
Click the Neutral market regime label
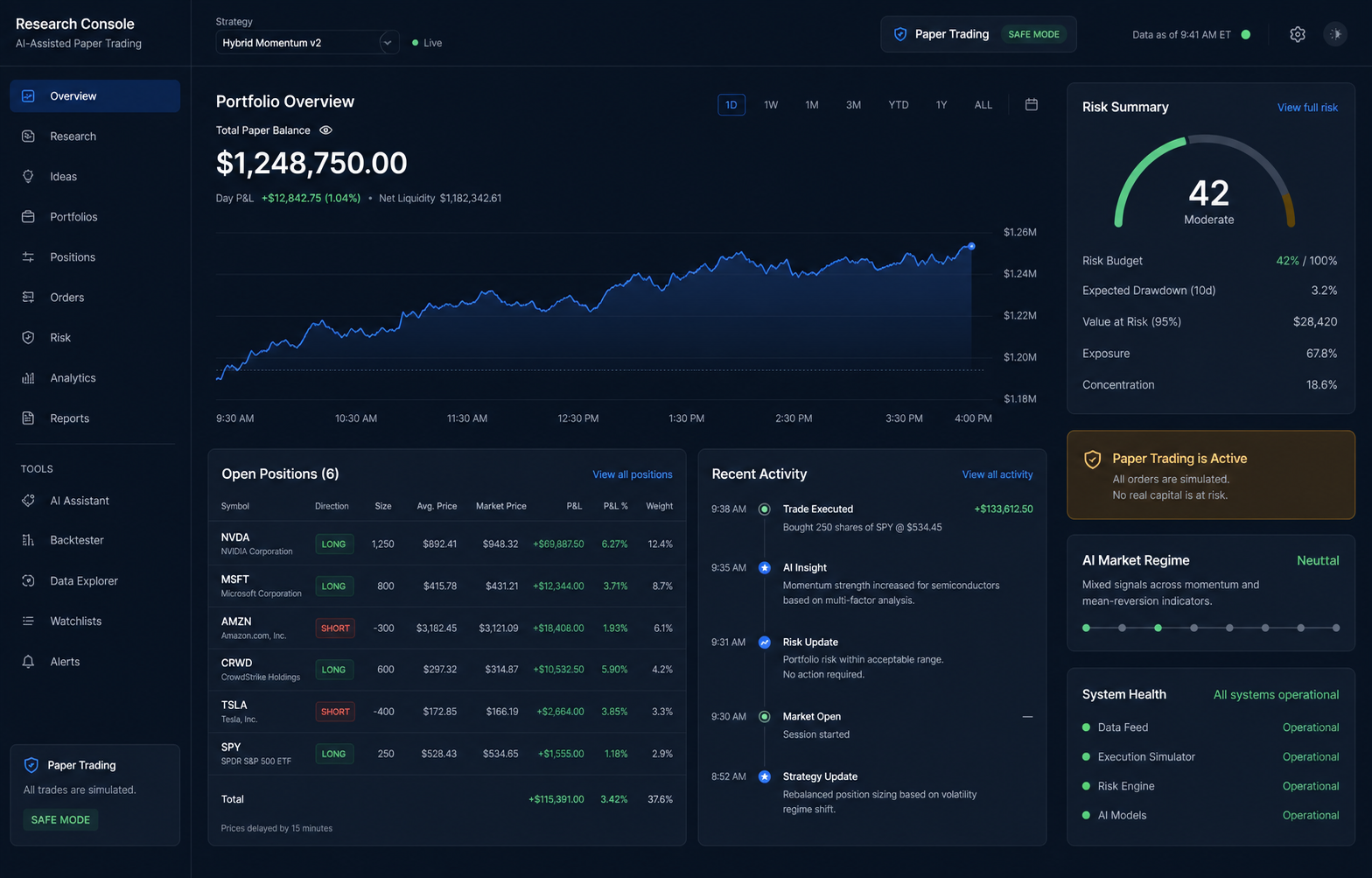pos(1318,561)
